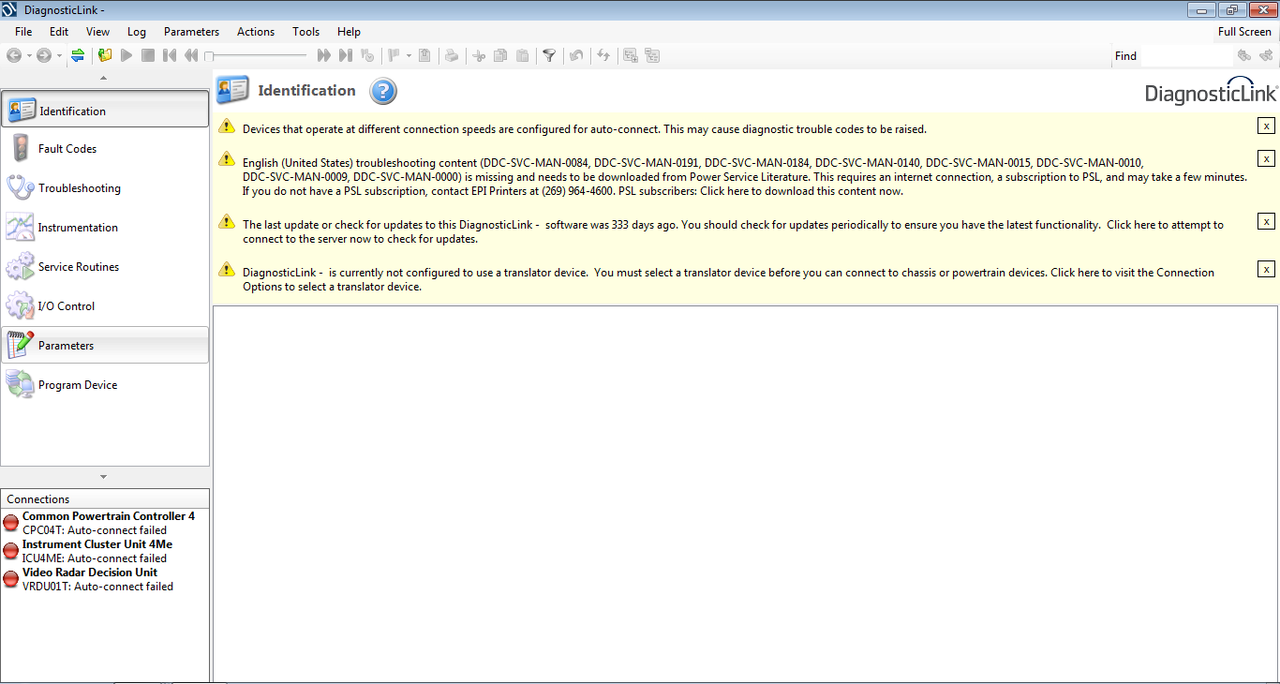Open the dropdown arrow beside the flag icon

409,56
